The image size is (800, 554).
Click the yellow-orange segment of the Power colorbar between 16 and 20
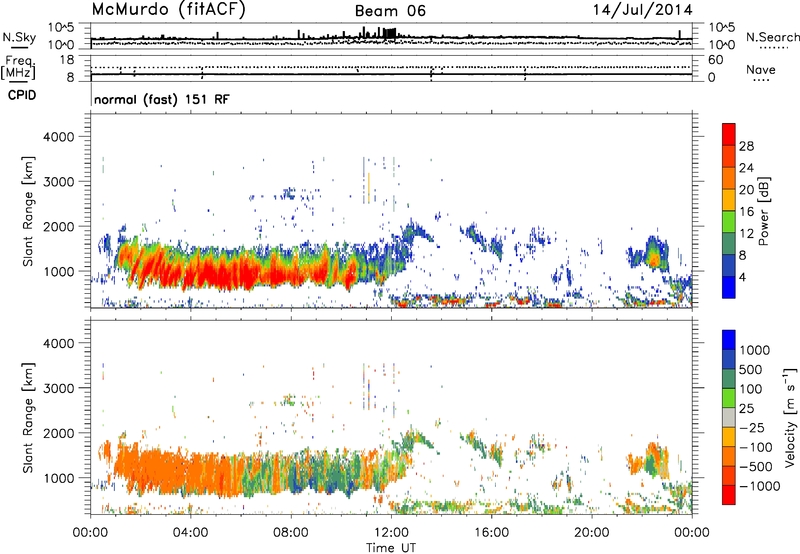pyautogui.click(x=729, y=199)
